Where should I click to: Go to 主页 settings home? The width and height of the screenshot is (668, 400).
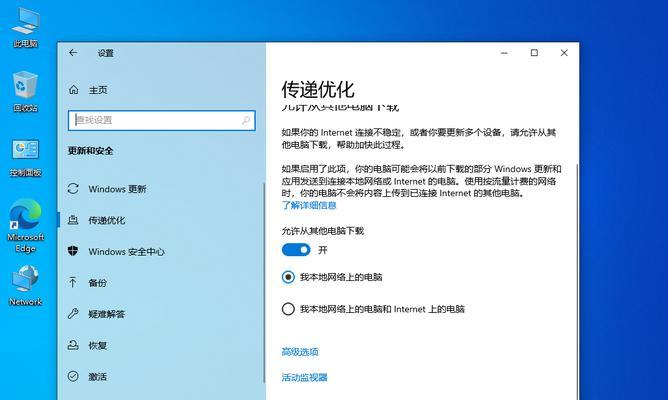tap(98, 90)
